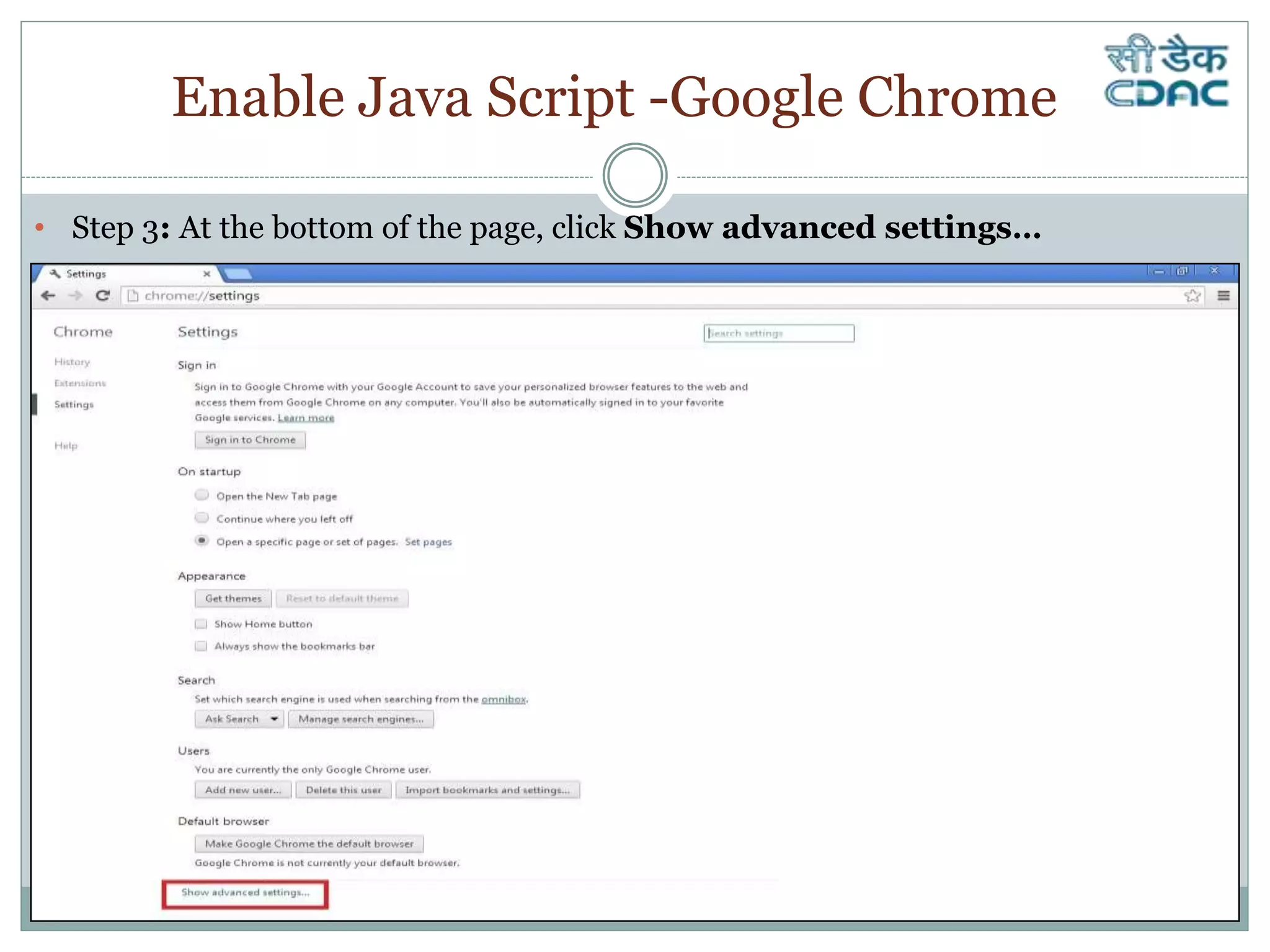Enable Always show the bookmarks bar
Image resolution: width=1270 pixels, height=952 pixels.
click(201, 646)
